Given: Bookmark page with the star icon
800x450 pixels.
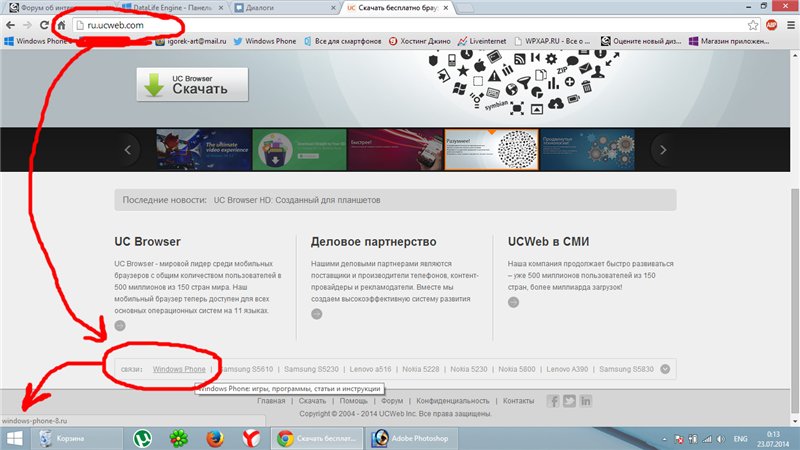Looking at the screenshot, I should (x=753, y=25).
